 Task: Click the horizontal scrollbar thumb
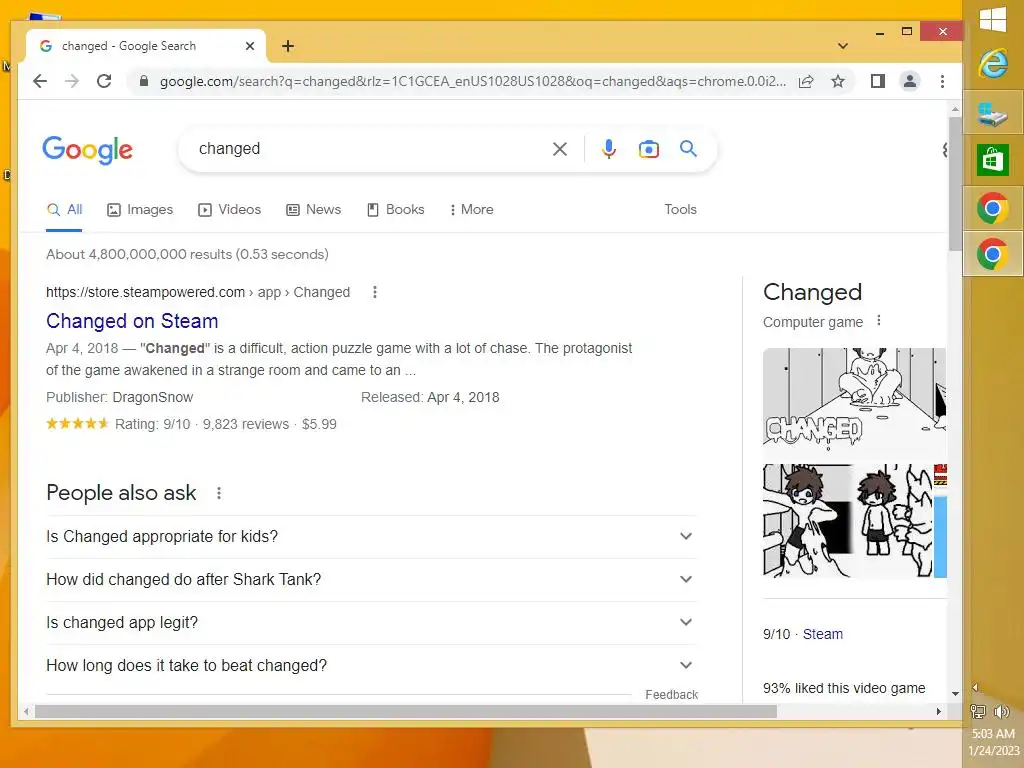405,711
